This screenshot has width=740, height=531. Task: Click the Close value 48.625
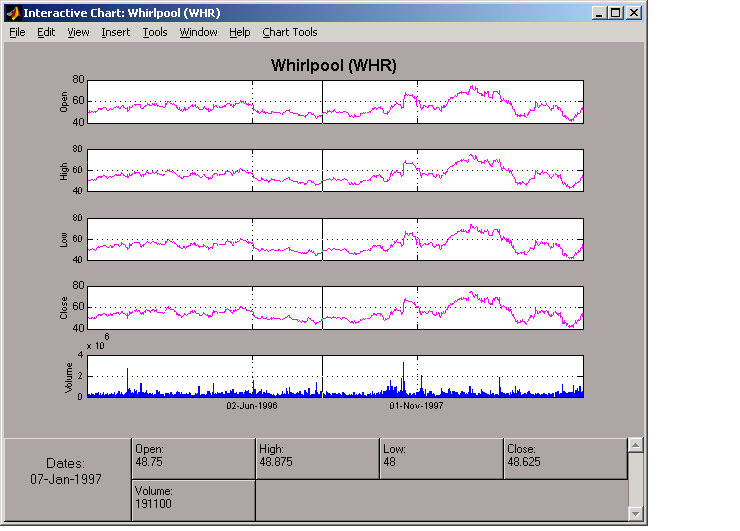pyautogui.click(x=524, y=462)
